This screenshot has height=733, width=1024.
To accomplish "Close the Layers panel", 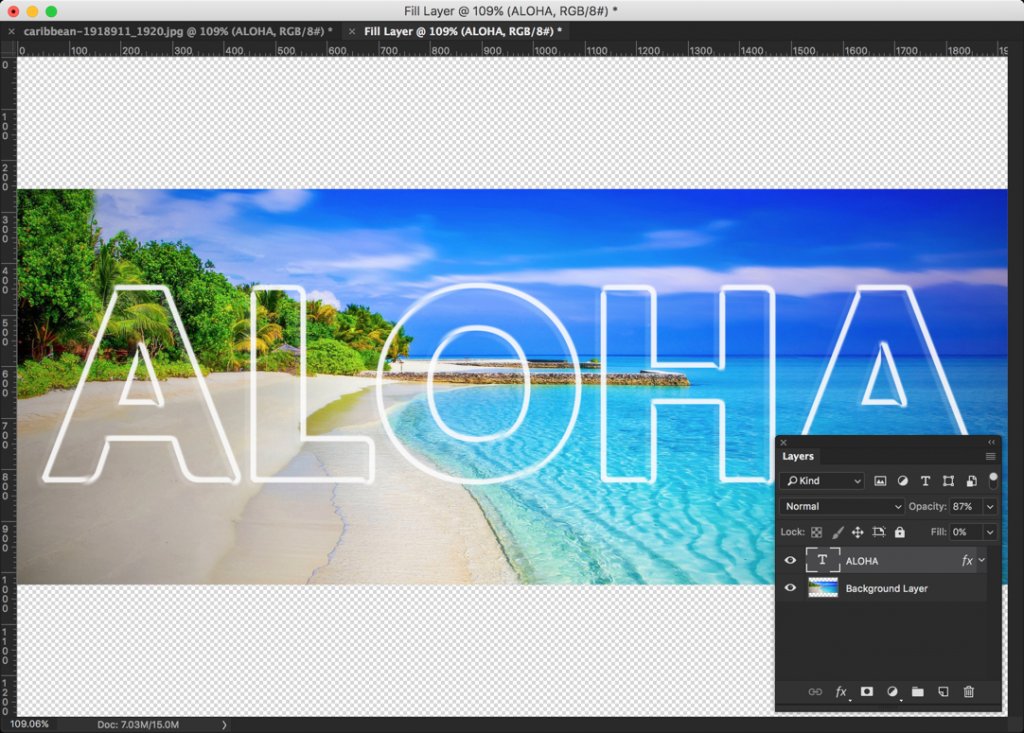I will coord(783,442).
